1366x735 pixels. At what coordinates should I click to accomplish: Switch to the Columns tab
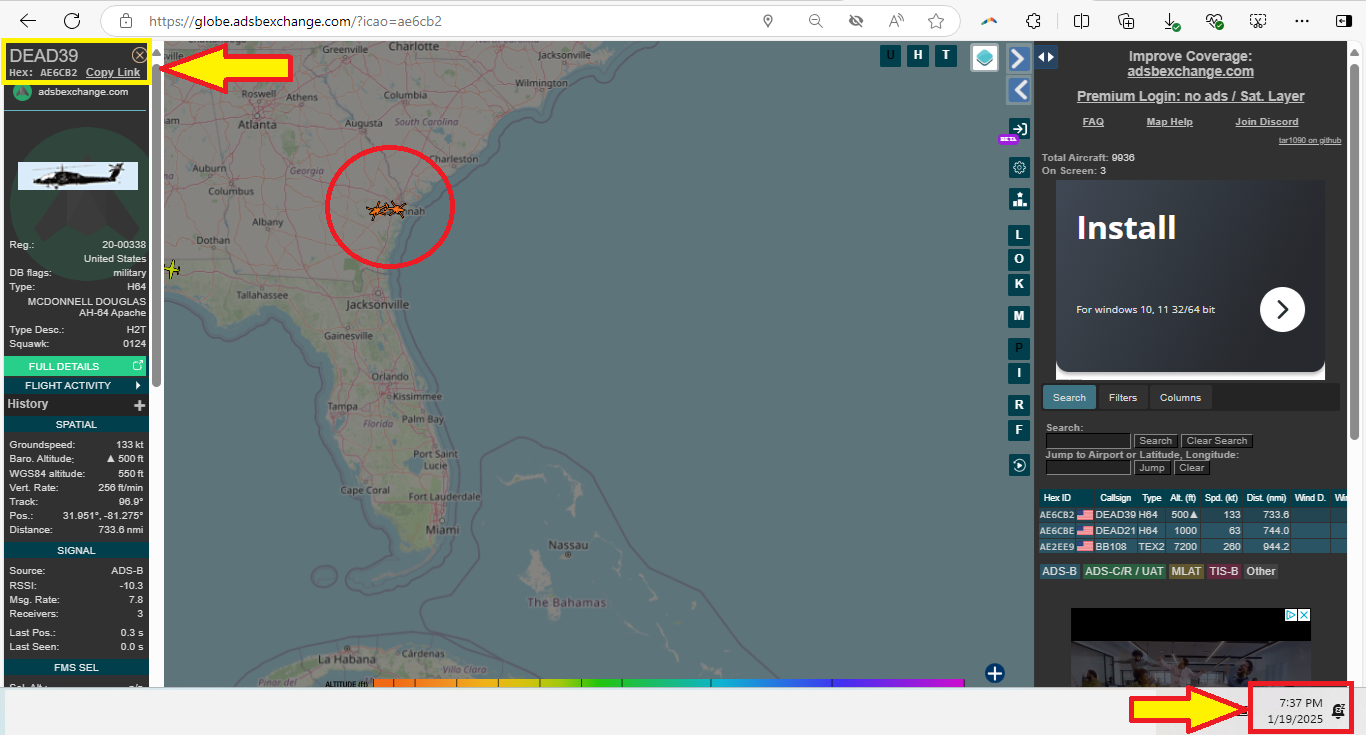1180,397
